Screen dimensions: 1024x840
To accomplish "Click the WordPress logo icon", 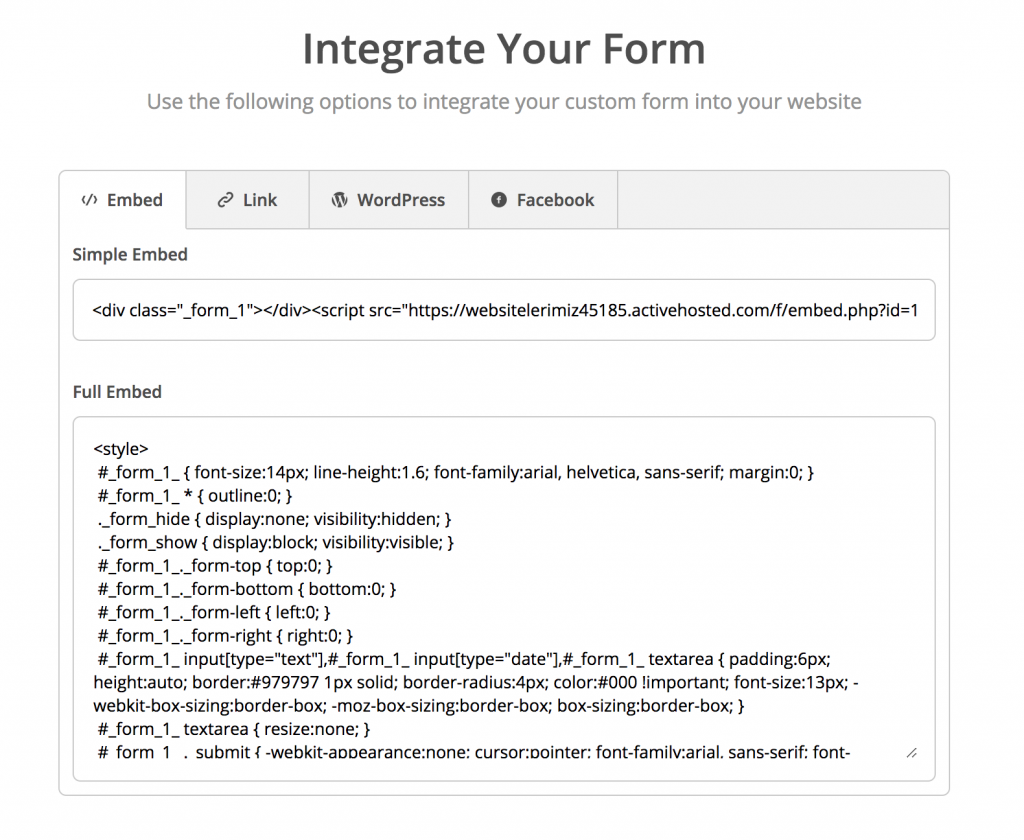I will [340, 200].
